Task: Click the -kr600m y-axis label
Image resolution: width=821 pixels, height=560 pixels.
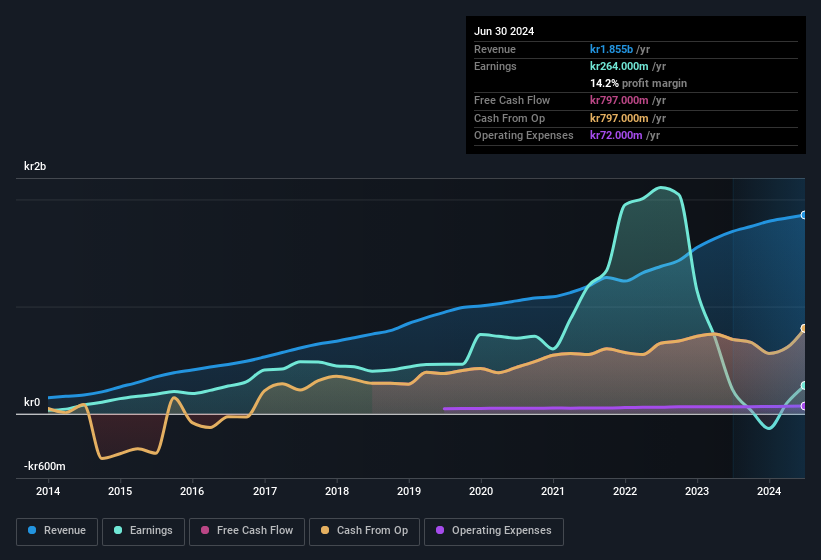Action: coord(45,466)
